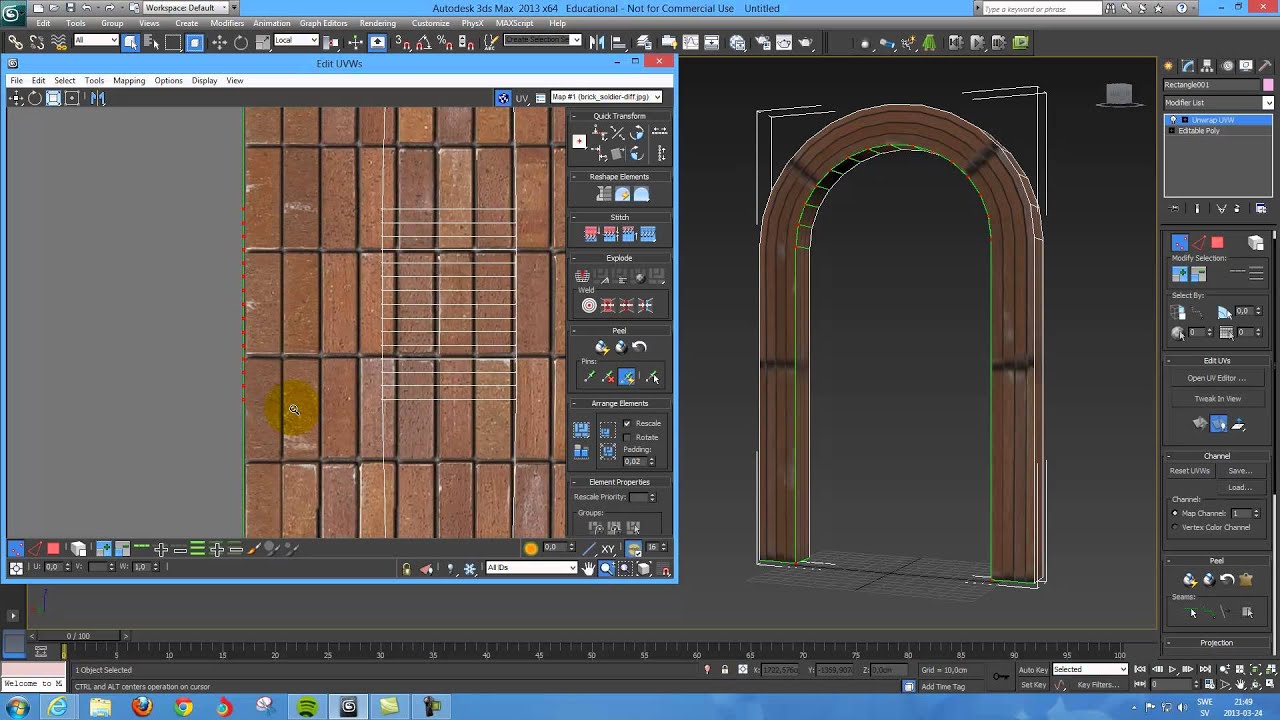The width and height of the screenshot is (1280, 720).
Task: Open the Mirror tool in main toolbar
Action: pyautogui.click(x=597, y=42)
